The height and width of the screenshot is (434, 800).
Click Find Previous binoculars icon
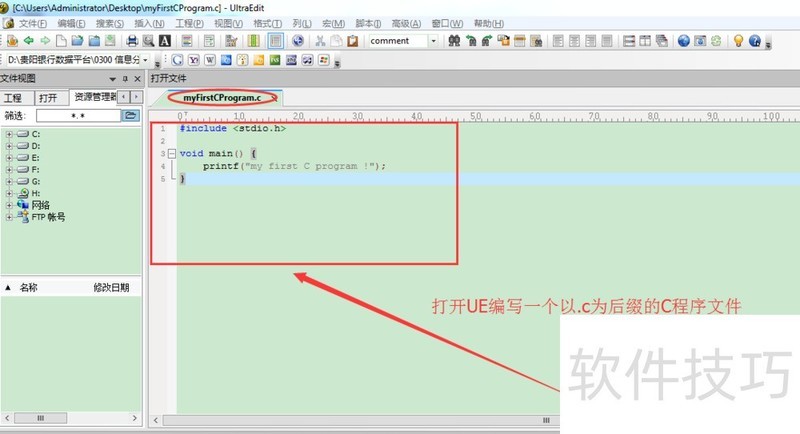coord(471,41)
